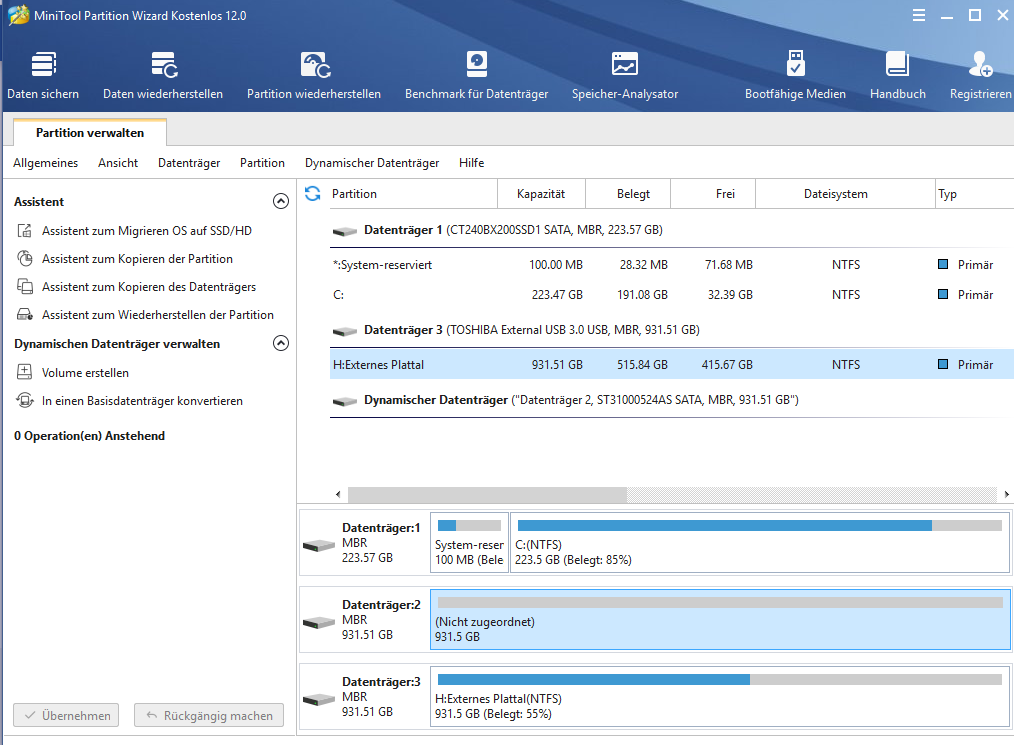Screen dimensions: 1014x745
Task: Open the Datenträger menu
Action: [189, 163]
